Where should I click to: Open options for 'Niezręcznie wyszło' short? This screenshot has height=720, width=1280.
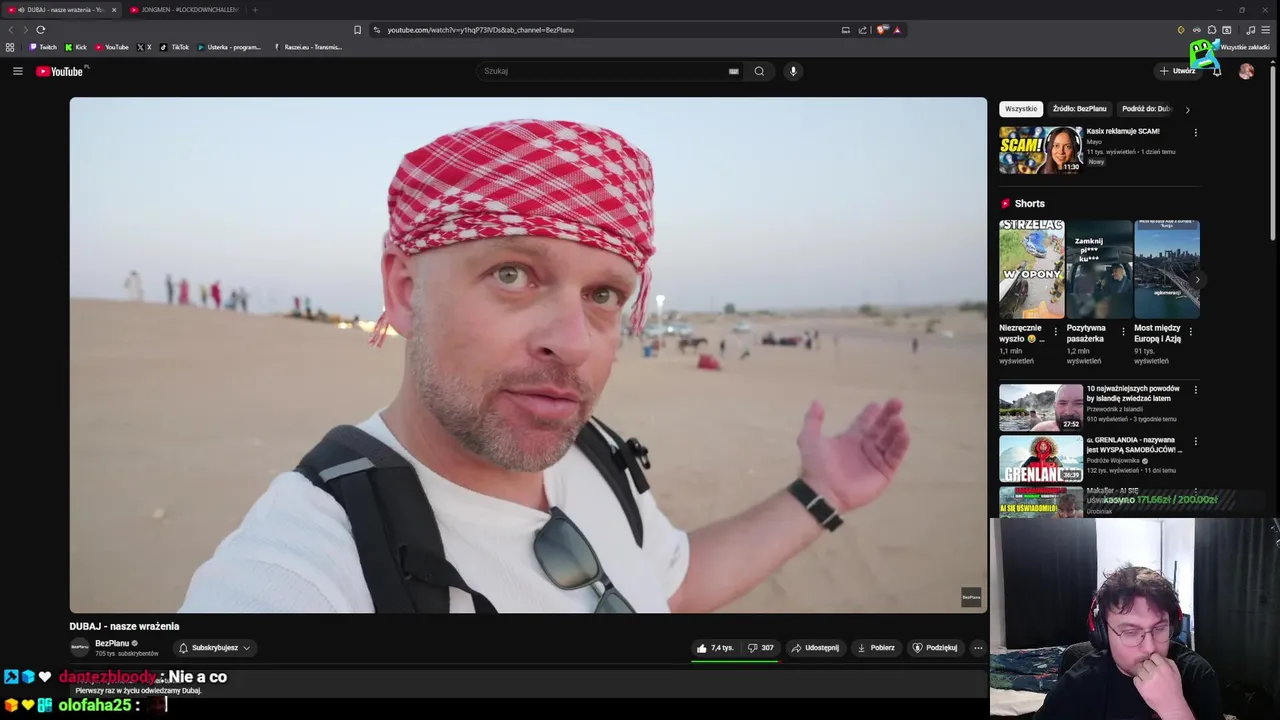1055,332
